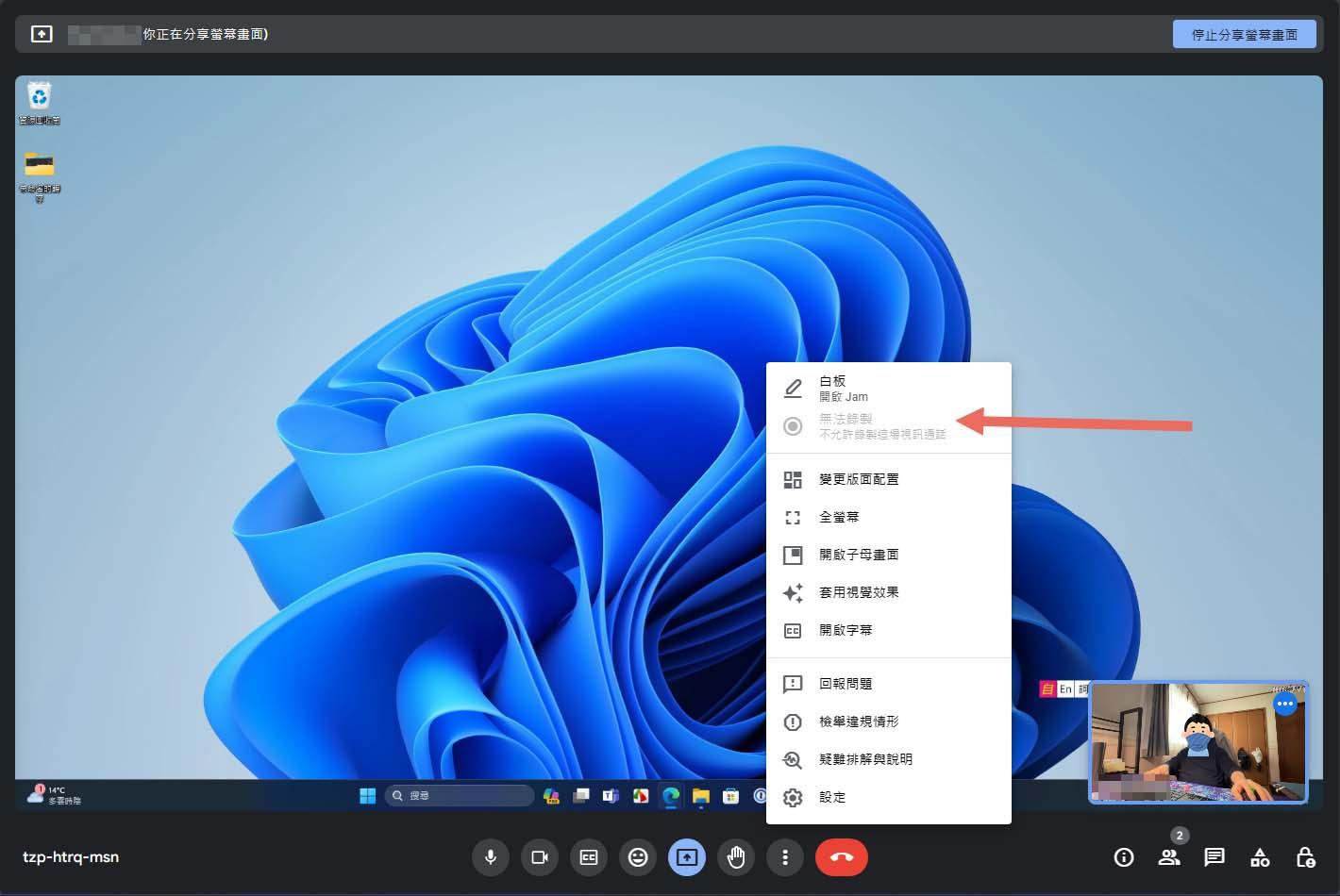Open picture-in-picture from the menu
This screenshot has height=896, width=1340.
[889, 555]
